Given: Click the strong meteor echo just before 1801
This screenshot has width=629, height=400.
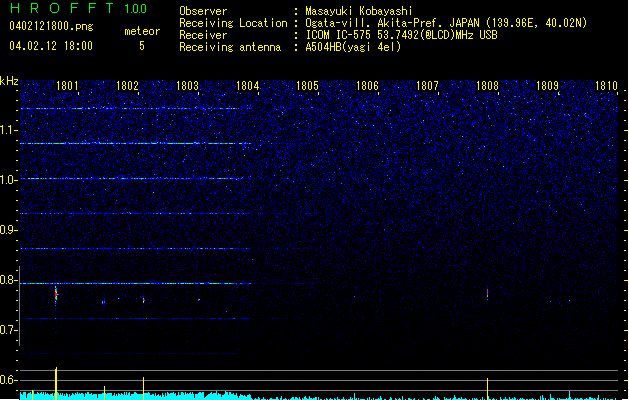Looking at the screenshot, I should (x=56, y=295).
